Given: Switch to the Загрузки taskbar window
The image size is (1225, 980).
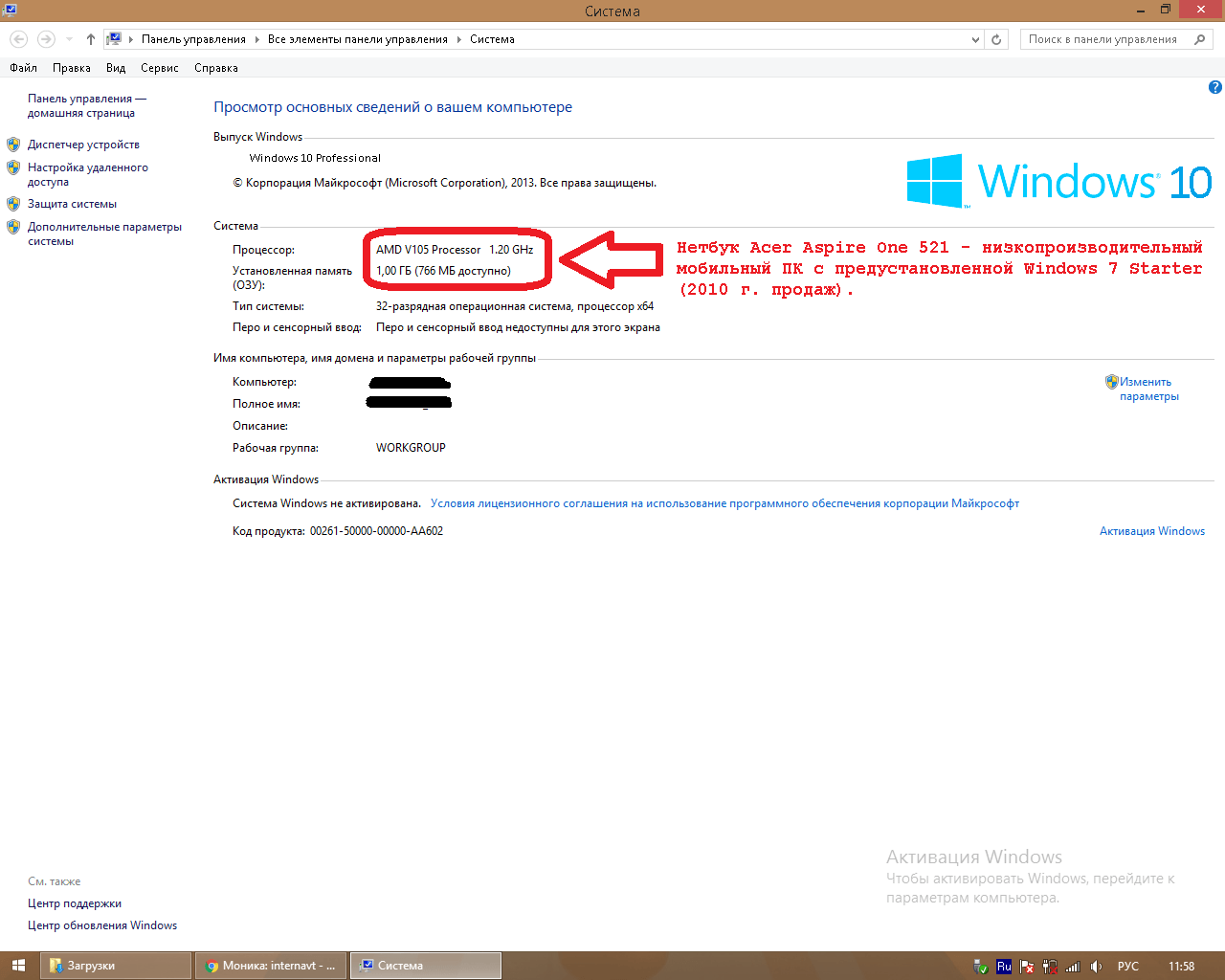Looking at the screenshot, I should (x=116, y=966).
